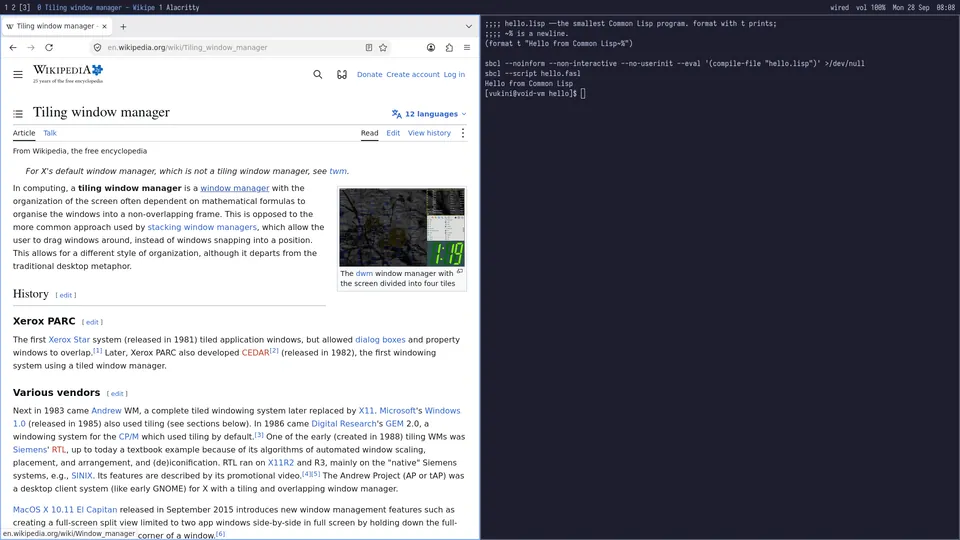Toggle reader view in address bar
Image resolution: width=960 pixels, height=540 pixels.
[x=369, y=47]
